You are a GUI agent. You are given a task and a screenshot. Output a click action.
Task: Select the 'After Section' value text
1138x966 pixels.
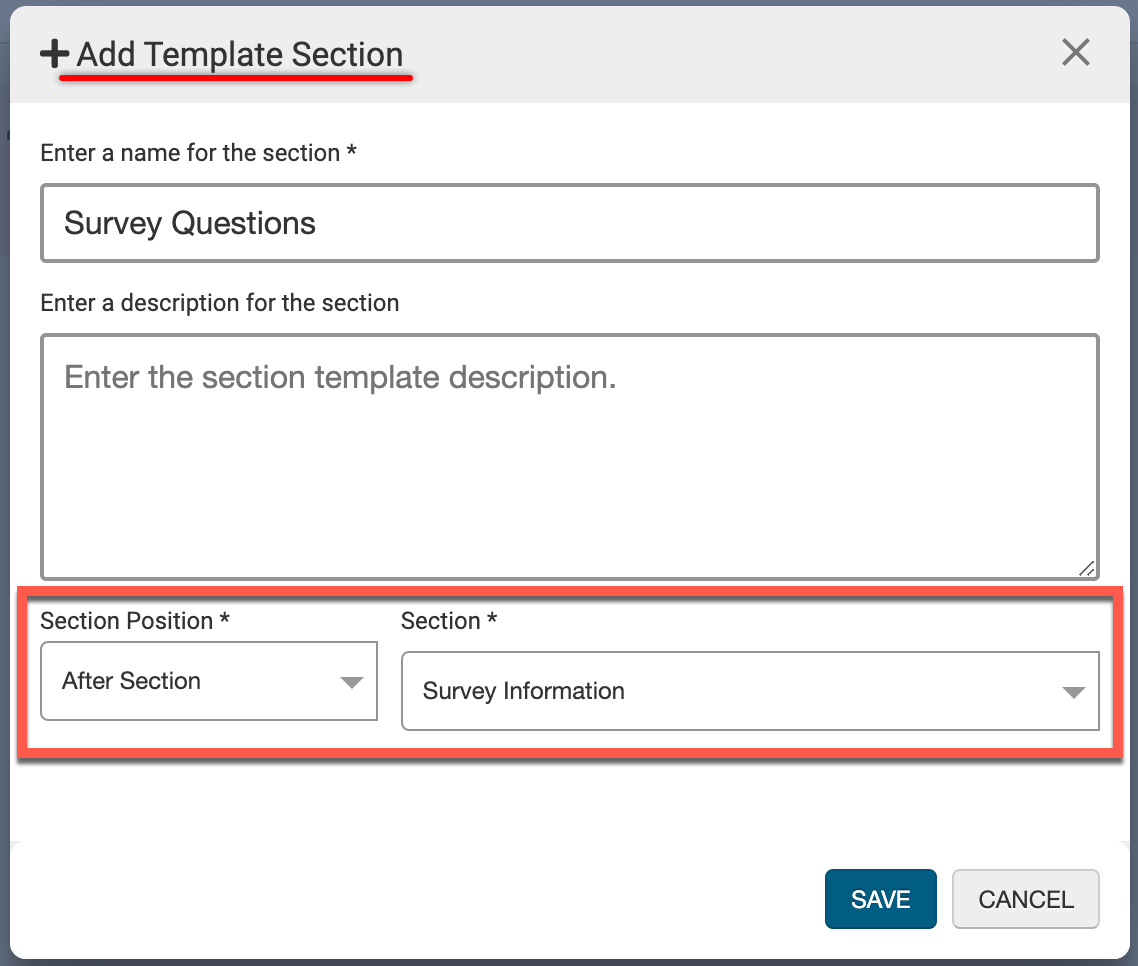(x=131, y=681)
